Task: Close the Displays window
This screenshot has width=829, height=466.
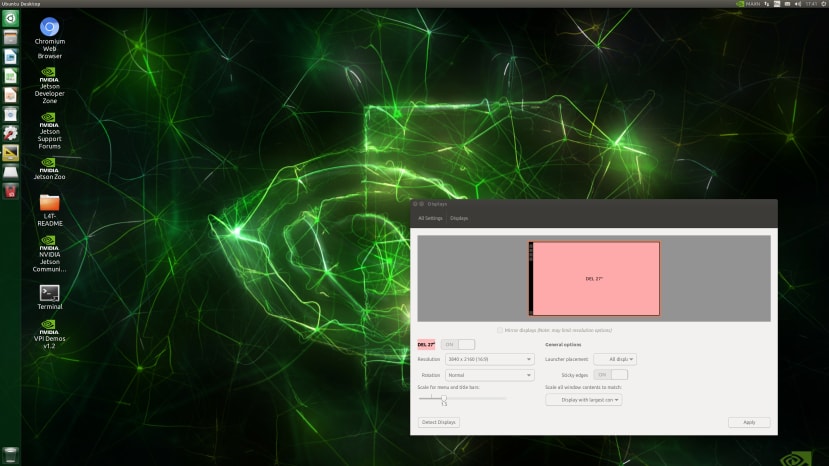Action: tap(415, 204)
